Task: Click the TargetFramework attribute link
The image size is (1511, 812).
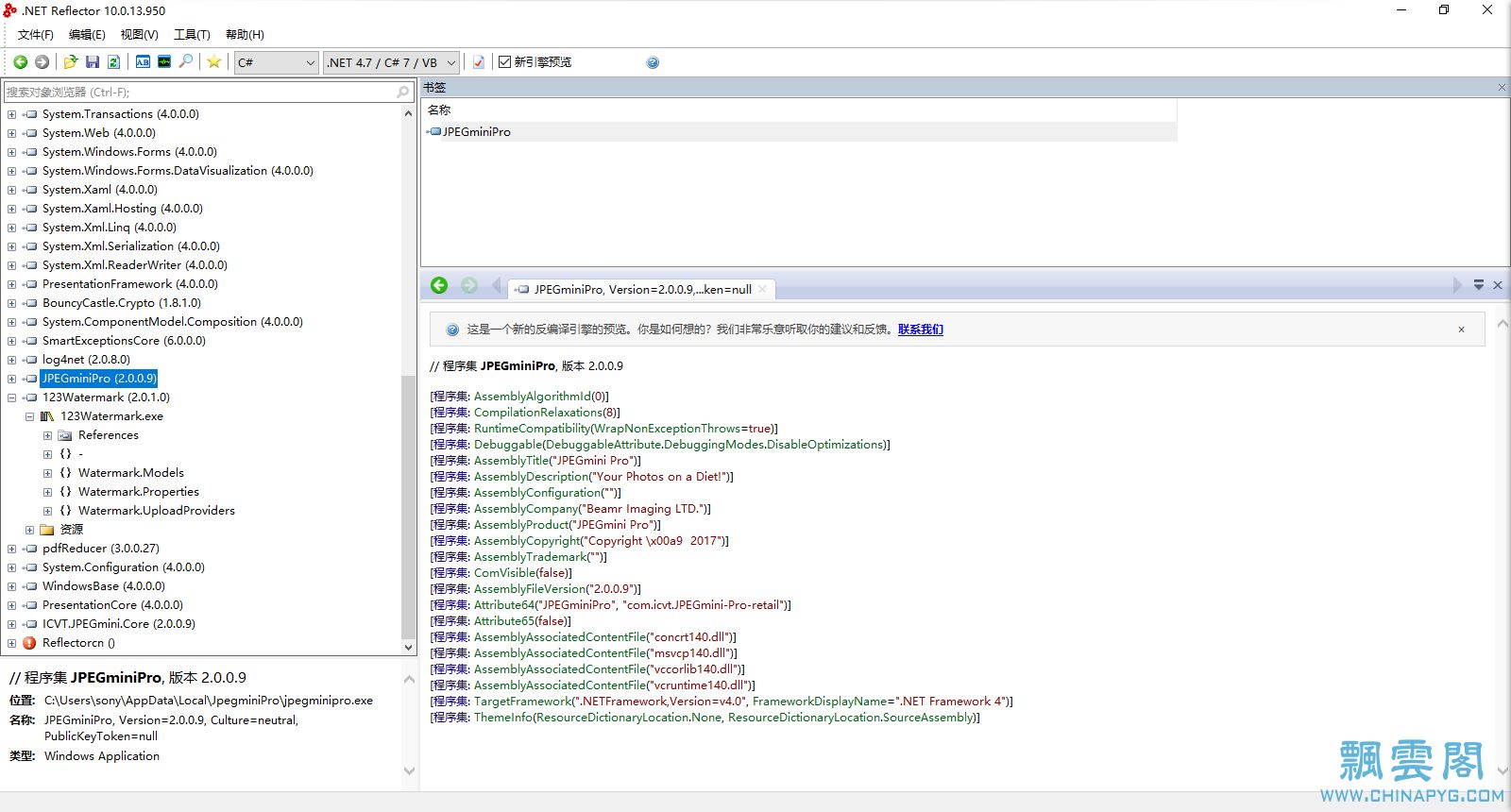Action: (x=522, y=702)
